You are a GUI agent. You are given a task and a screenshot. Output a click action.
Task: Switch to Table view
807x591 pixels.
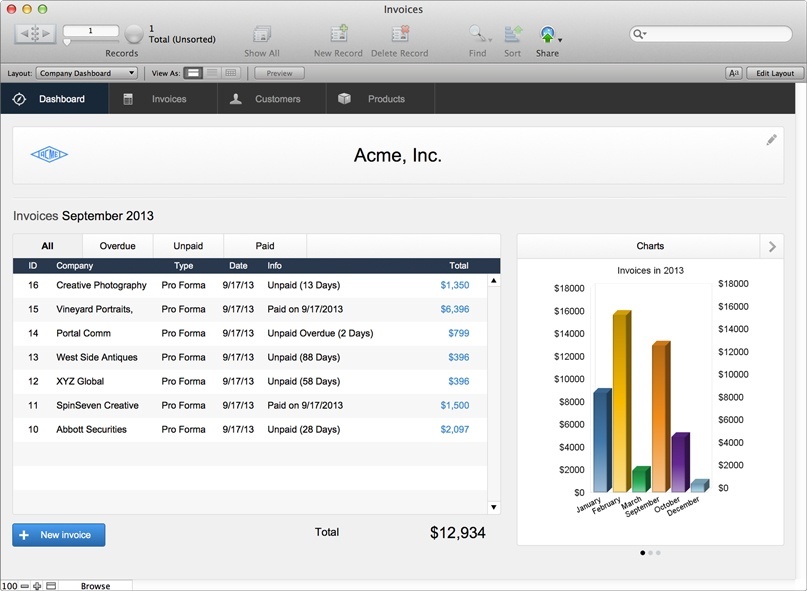click(231, 73)
